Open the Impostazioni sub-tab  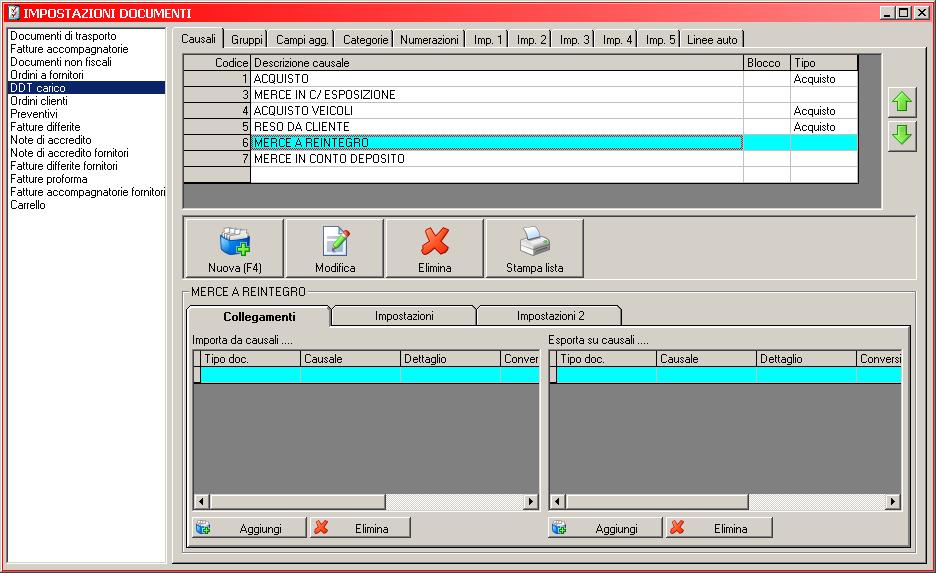[x=404, y=316]
